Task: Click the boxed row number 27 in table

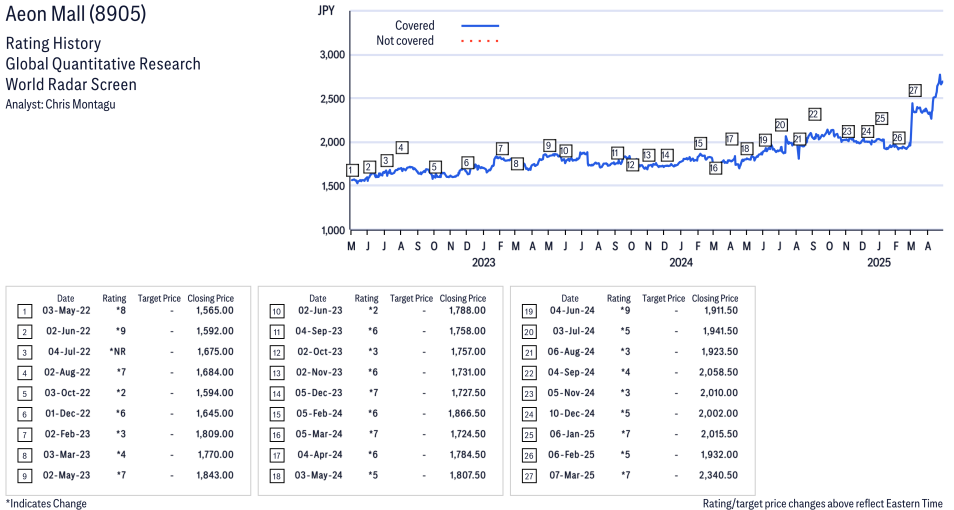Action: (529, 476)
